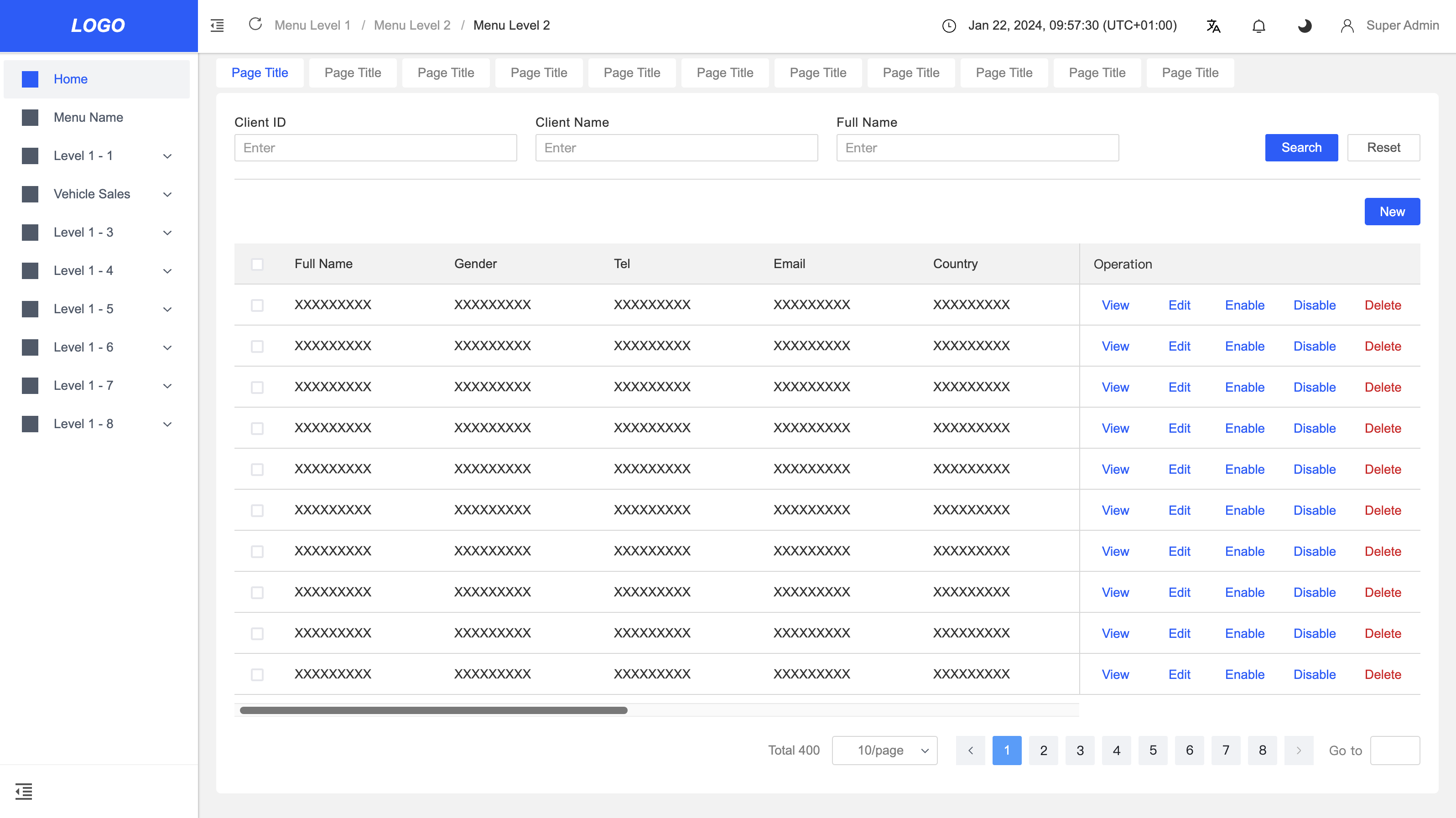This screenshot has height=818, width=1456.
Task: Click Menu Level 1 breadcrumb
Action: 312,26
